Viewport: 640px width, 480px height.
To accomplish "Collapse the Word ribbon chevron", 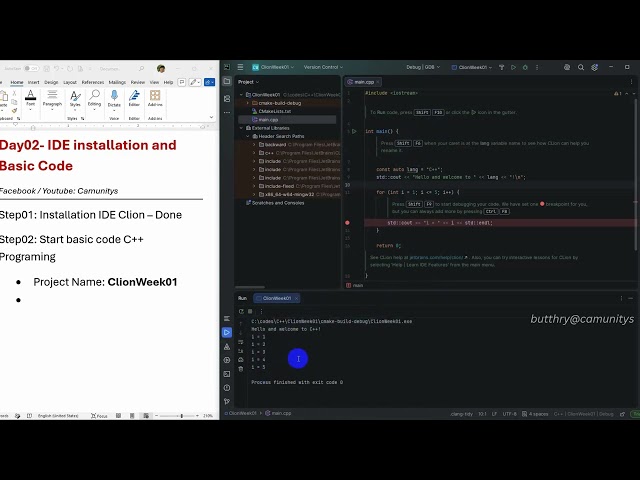I will 211,118.
